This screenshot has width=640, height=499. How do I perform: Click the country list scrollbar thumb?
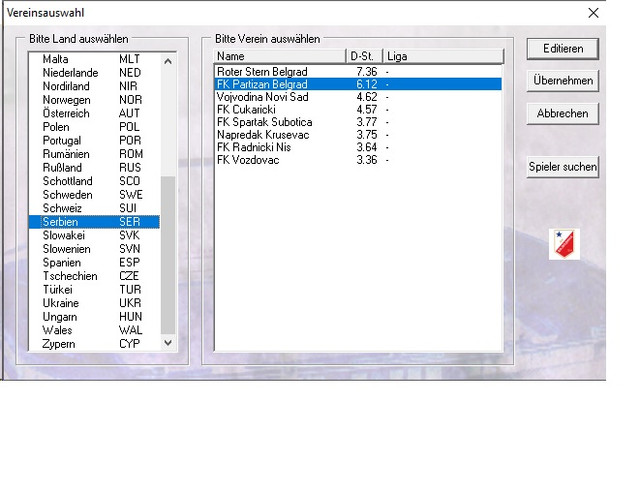coord(168,255)
